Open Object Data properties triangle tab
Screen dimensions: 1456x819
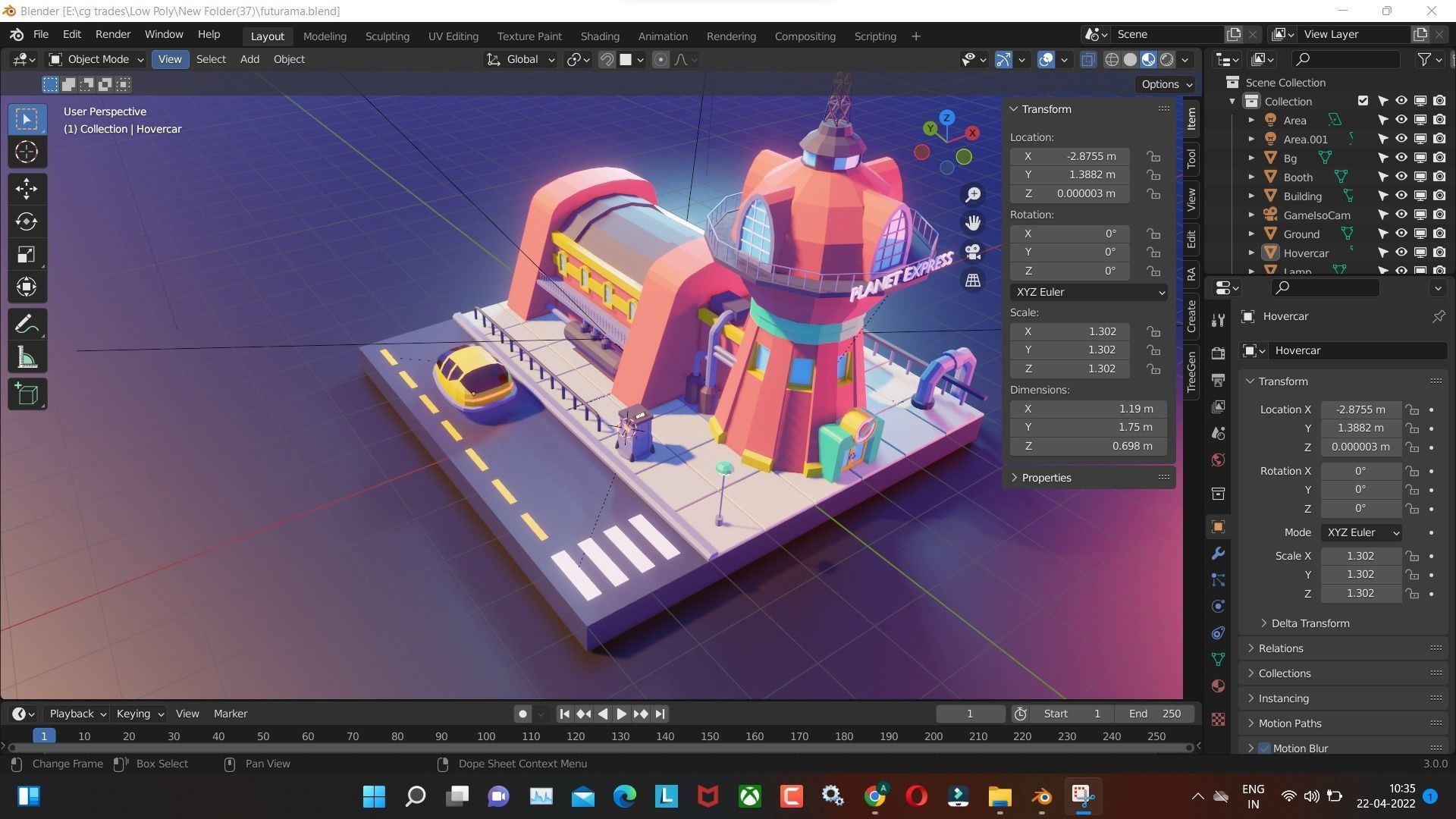[1218, 660]
